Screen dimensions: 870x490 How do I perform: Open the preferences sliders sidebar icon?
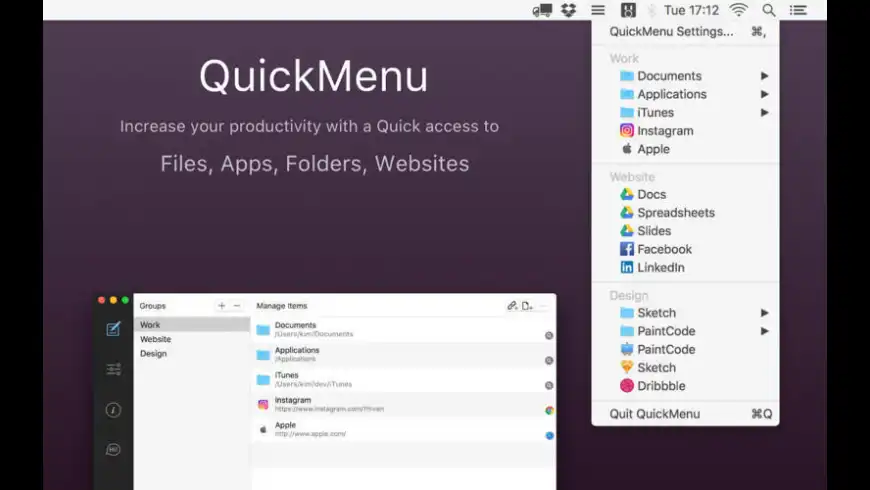[113, 370]
